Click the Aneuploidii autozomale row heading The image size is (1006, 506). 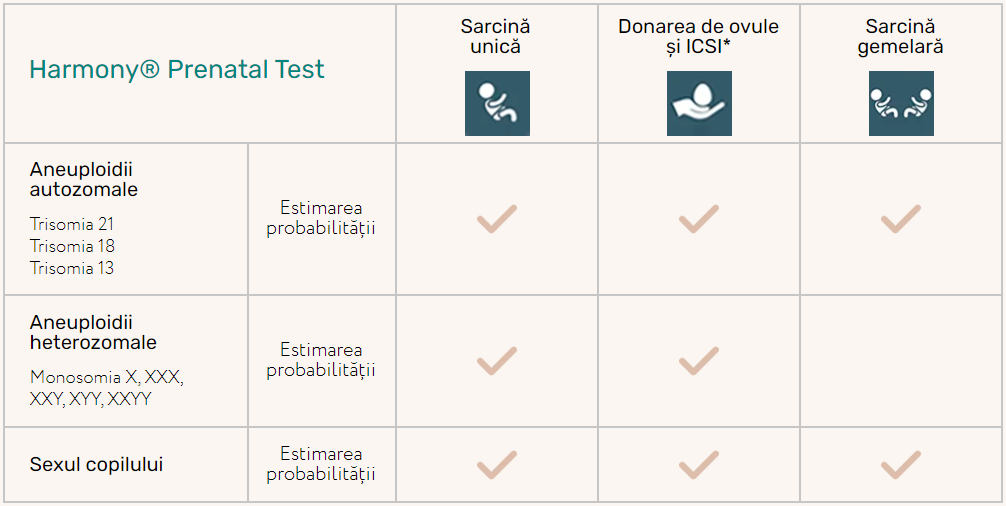[84, 178]
